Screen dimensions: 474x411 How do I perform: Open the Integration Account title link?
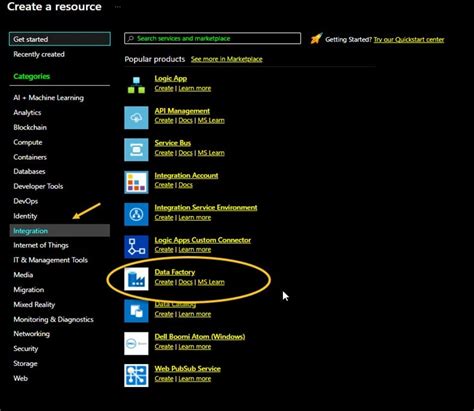pyautogui.click(x=186, y=175)
